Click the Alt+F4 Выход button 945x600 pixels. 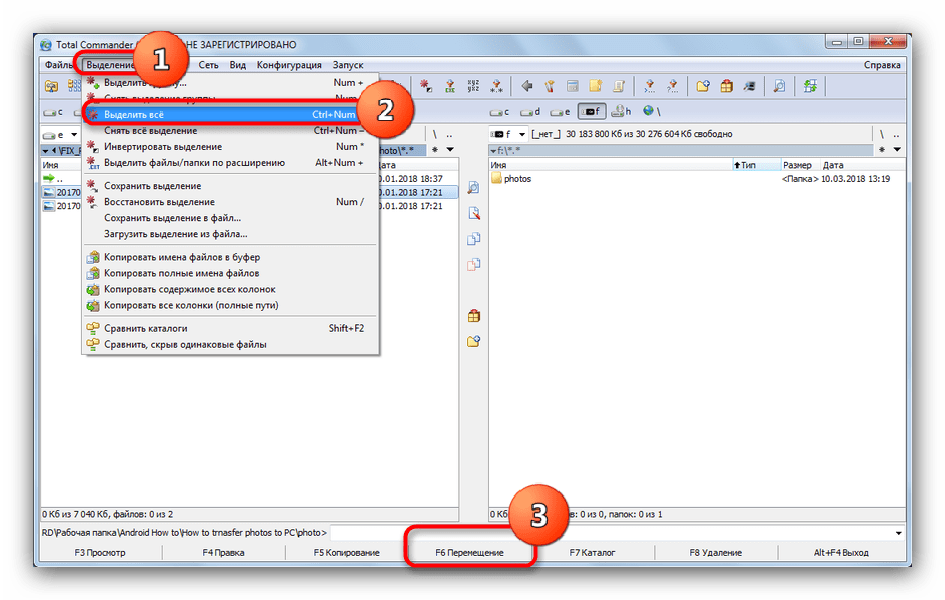click(x=841, y=552)
